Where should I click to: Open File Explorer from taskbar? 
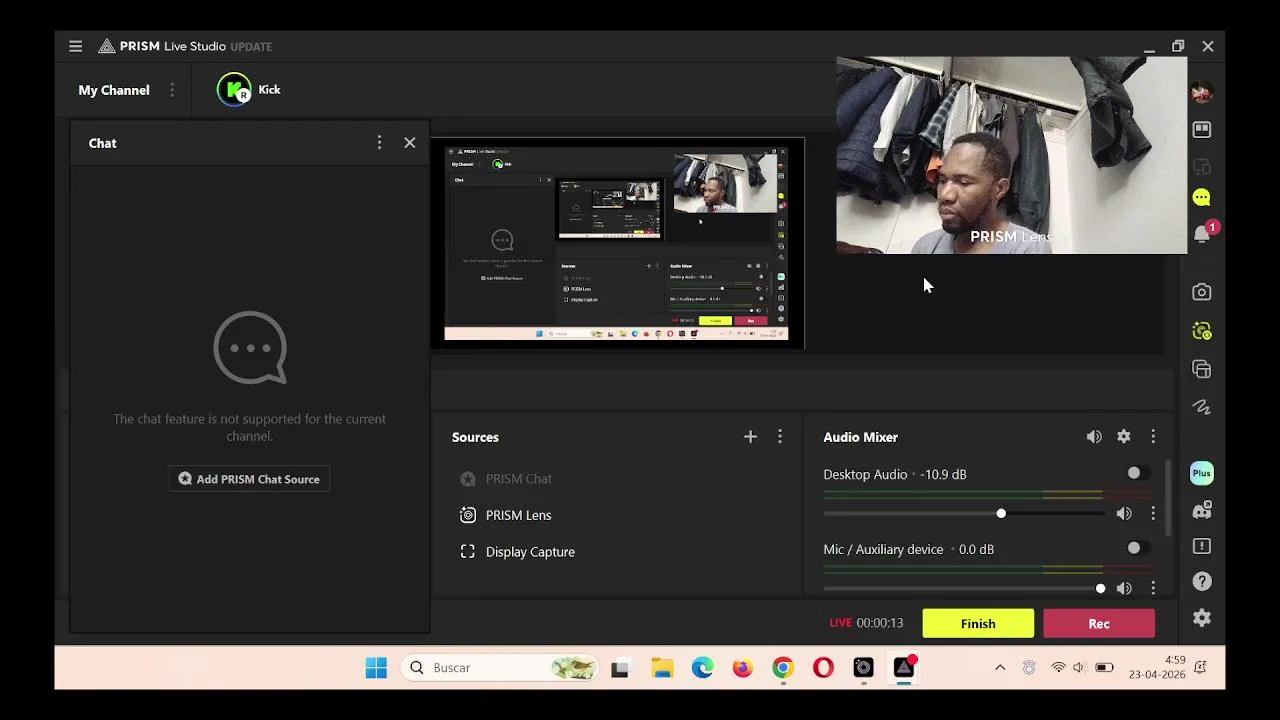click(662, 668)
